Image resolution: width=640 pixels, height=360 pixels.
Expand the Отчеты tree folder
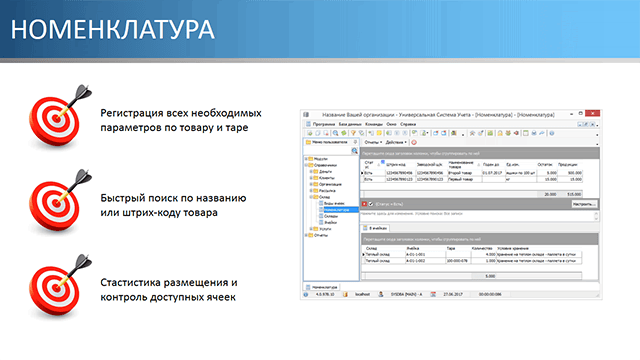coord(306,235)
